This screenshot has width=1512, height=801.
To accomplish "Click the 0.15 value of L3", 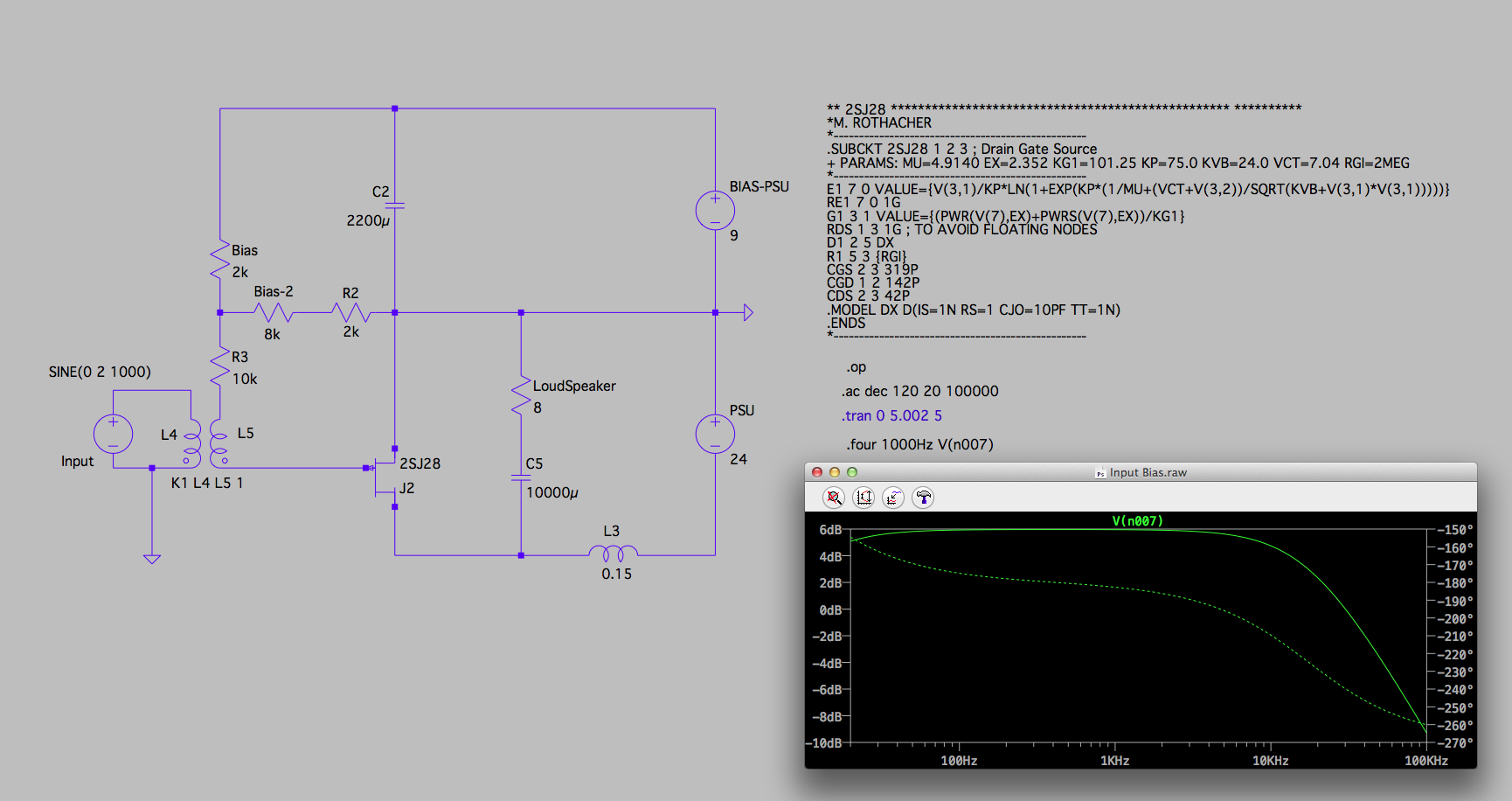I will click(616, 575).
